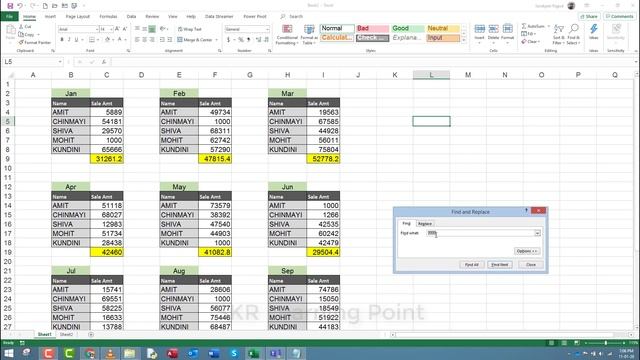Expand the Find what history dropdown
Viewport: 640px width, 360px height.
537,233
